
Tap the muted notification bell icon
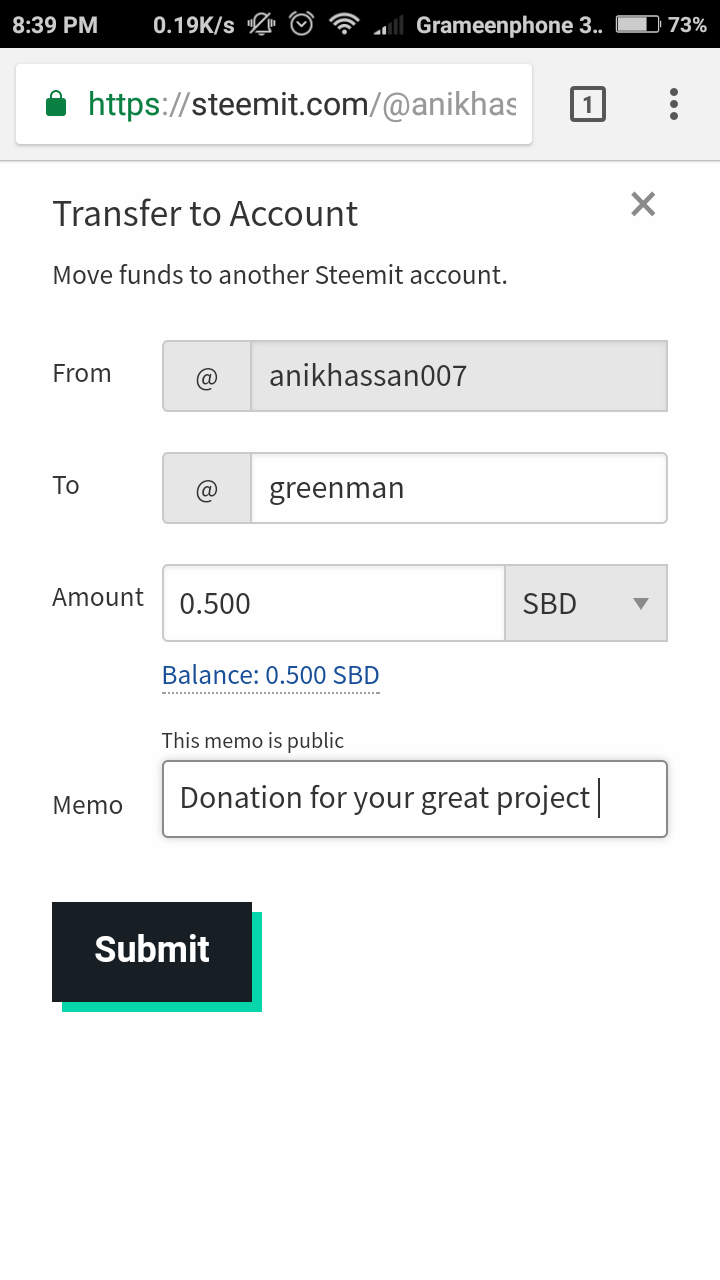point(262,24)
